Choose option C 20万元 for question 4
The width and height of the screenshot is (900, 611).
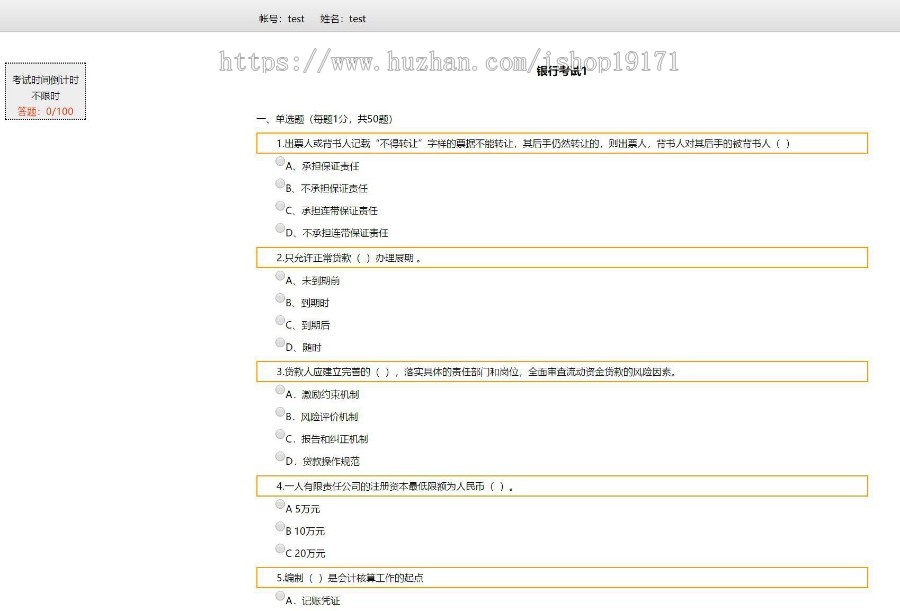click(279, 548)
